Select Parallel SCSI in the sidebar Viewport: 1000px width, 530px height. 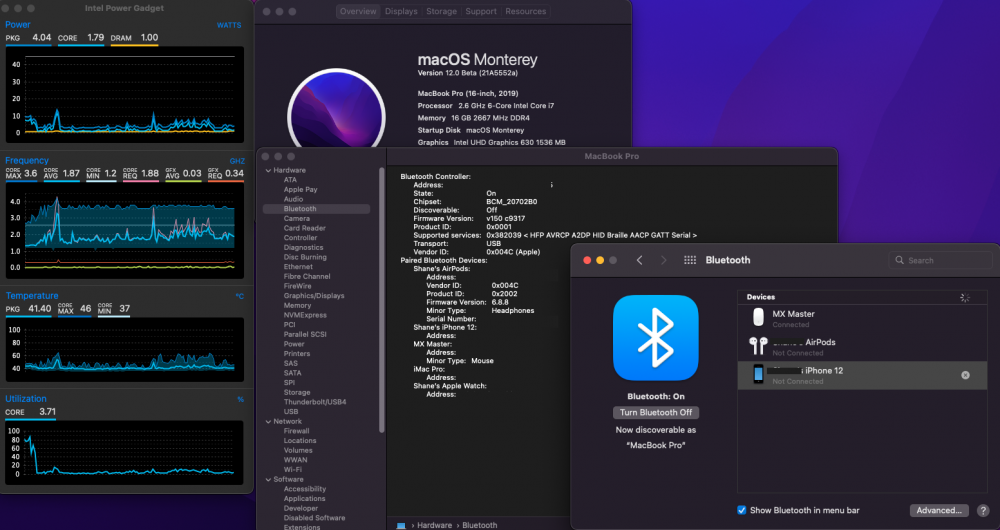(305, 334)
